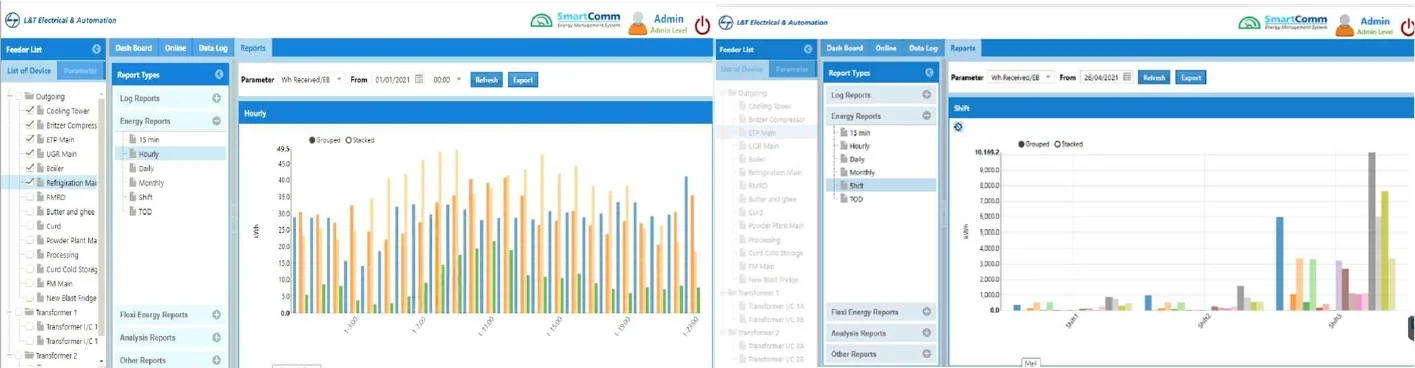Image resolution: width=1415 pixels, height=368 pixels.
Task: Click the From date field in right window
Action: 1101,77
